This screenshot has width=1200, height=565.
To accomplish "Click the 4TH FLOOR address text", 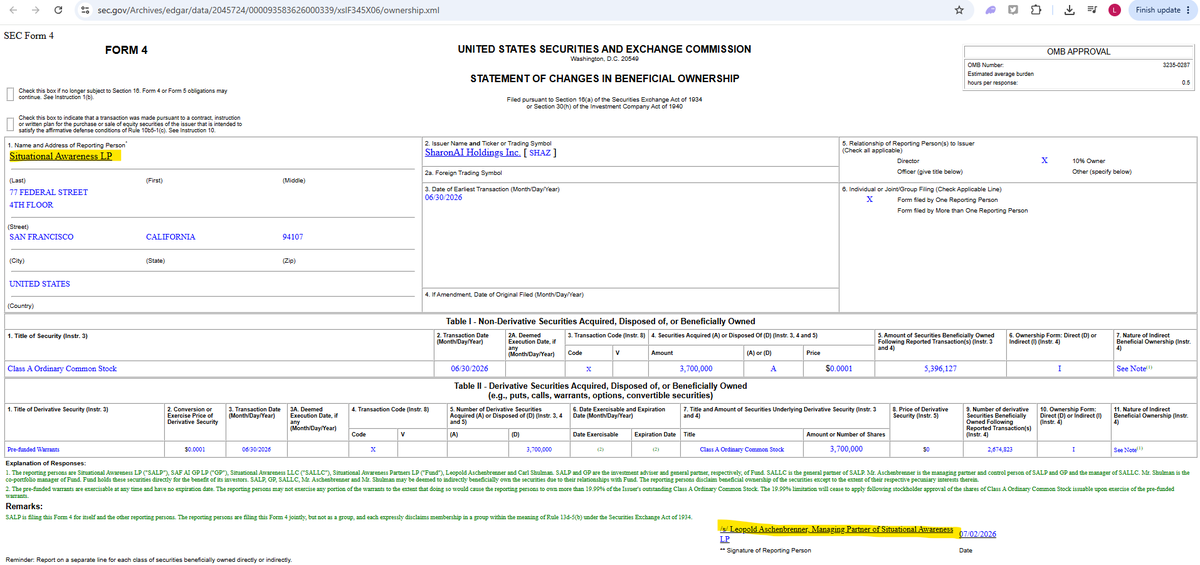I will pos(32,205).
